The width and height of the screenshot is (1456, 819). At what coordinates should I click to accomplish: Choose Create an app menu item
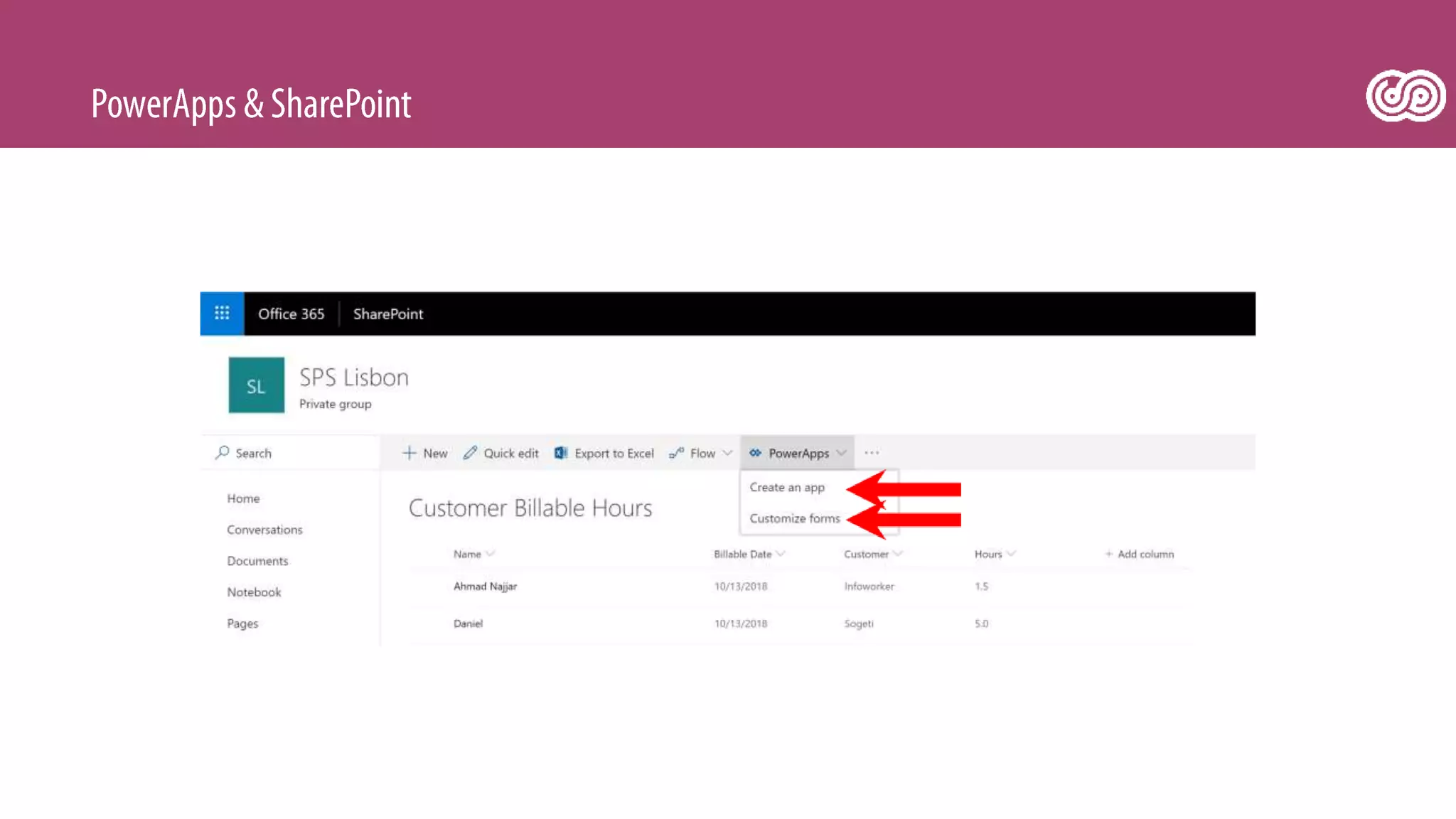coord(787,488)
